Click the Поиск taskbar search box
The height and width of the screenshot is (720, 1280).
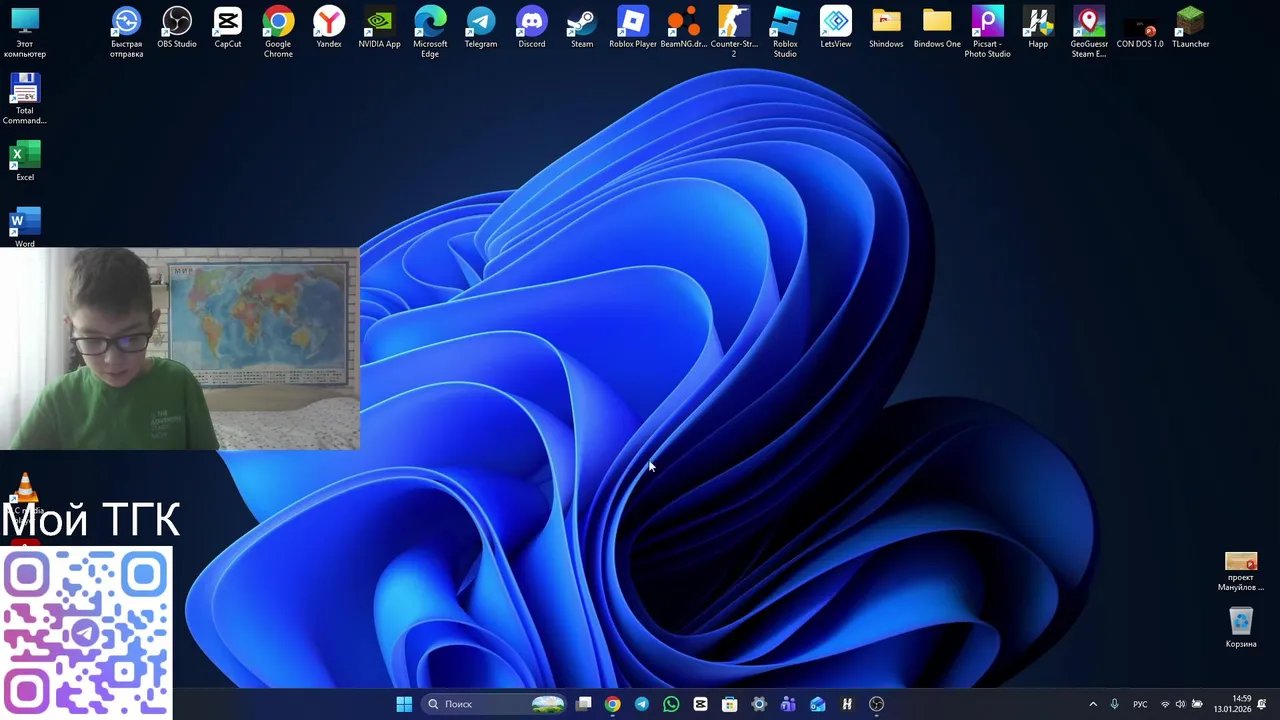(x=495, y=704)
